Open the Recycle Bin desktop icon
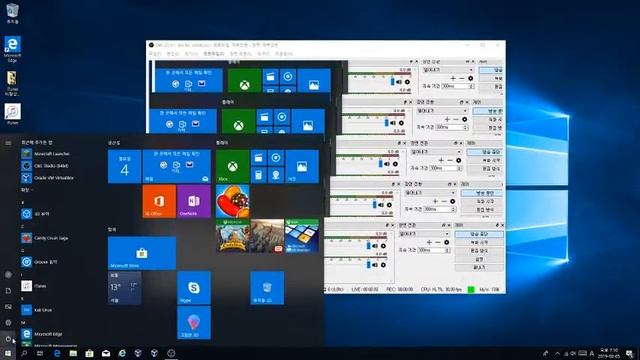This screenshot has width=640, height=360. [x=12, y=13]
